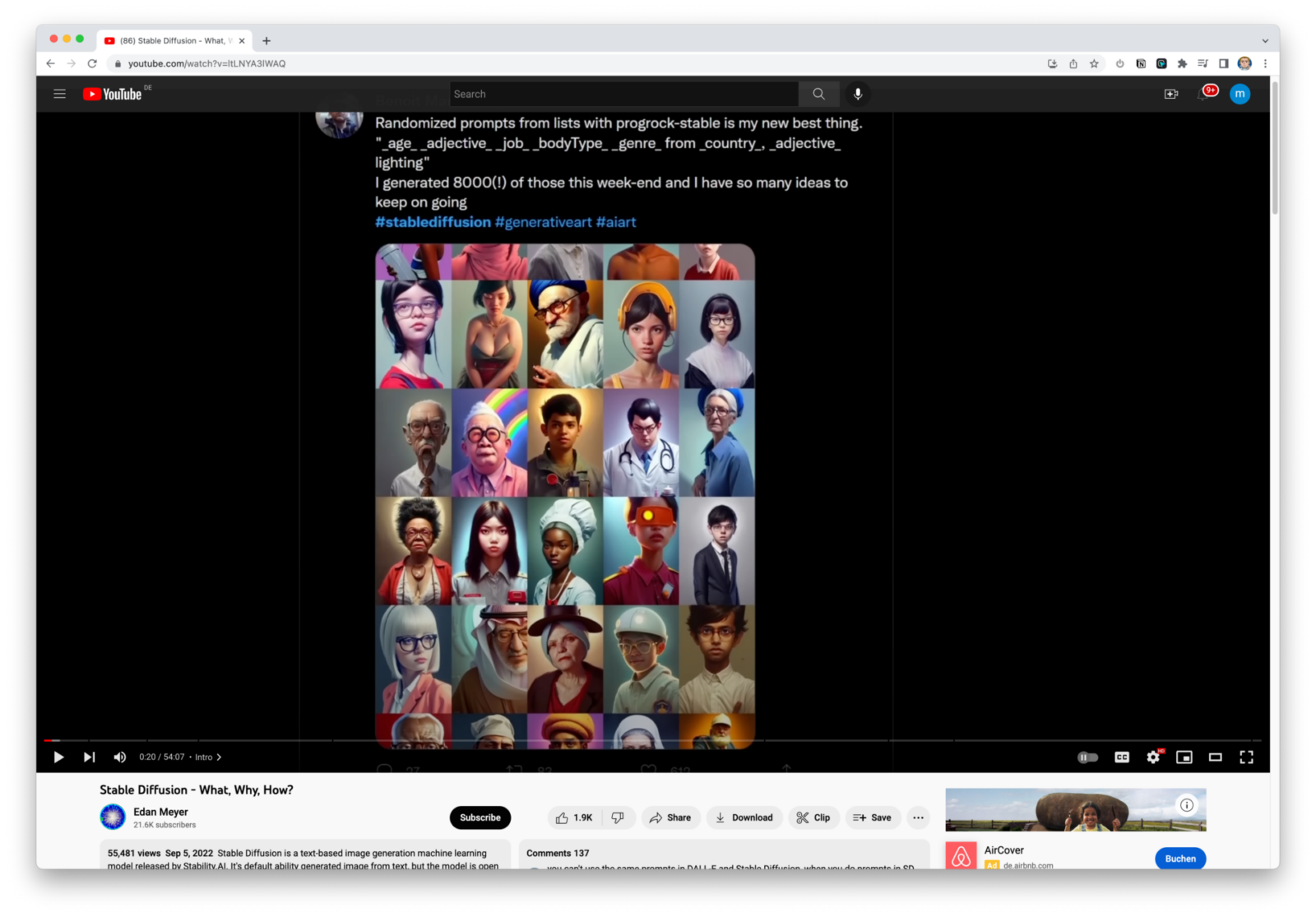Screen dimensions: 1316x917
Task: Open the ad info icon
Action: [1187, 805]
